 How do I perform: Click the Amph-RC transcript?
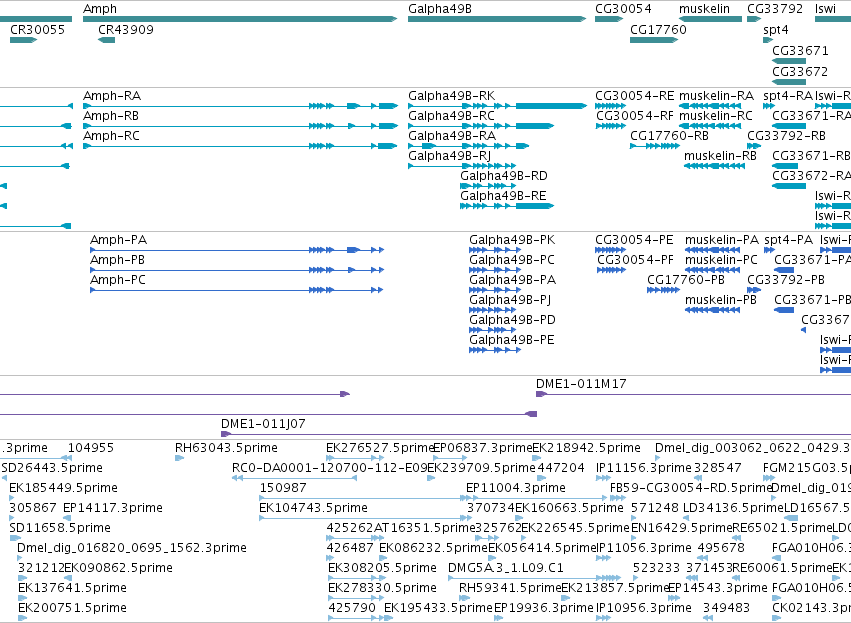[x=240, y=146]
